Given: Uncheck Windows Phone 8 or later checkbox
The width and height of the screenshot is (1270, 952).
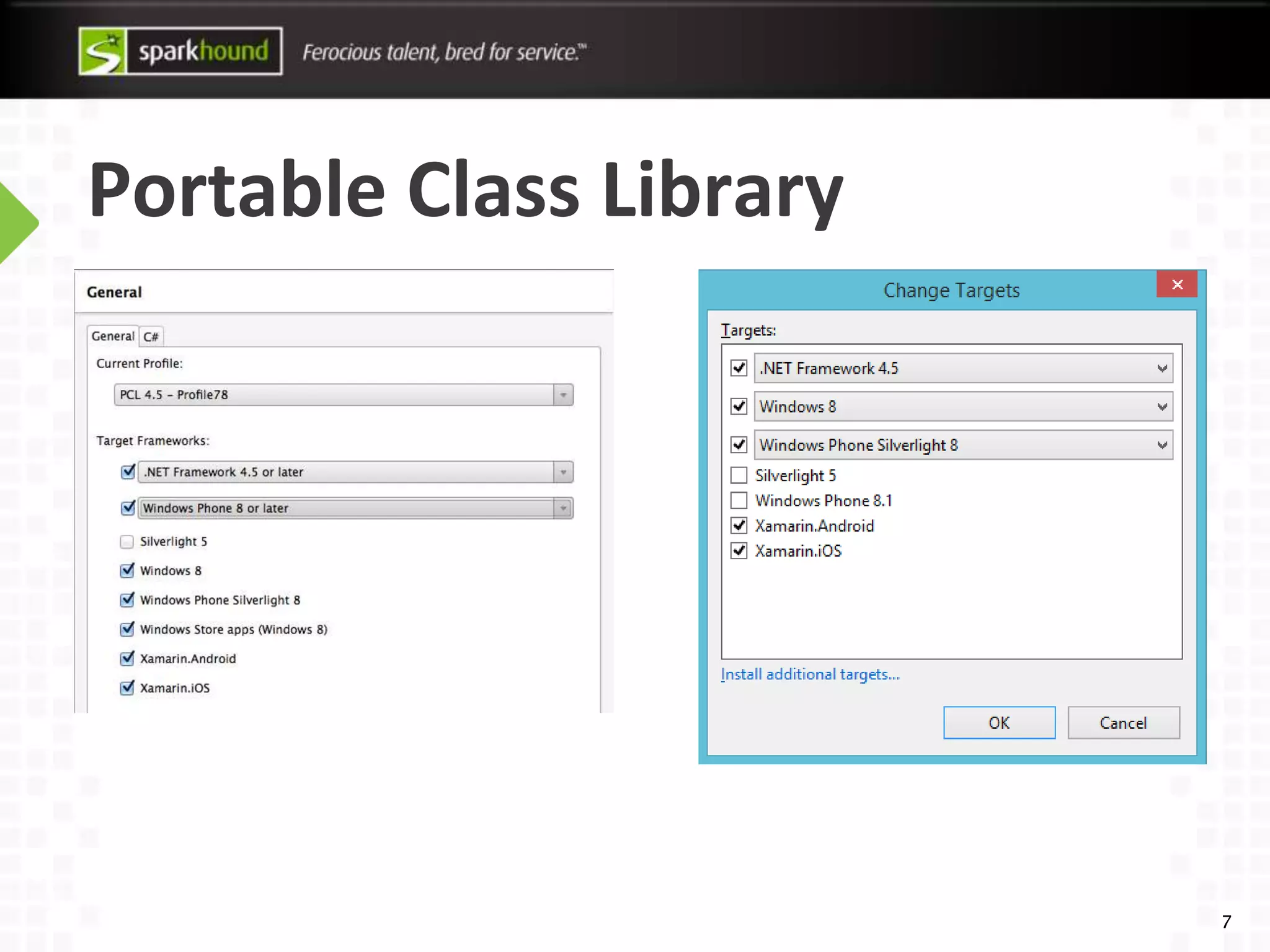Looking at the screenshot, I should pos(128,508).
